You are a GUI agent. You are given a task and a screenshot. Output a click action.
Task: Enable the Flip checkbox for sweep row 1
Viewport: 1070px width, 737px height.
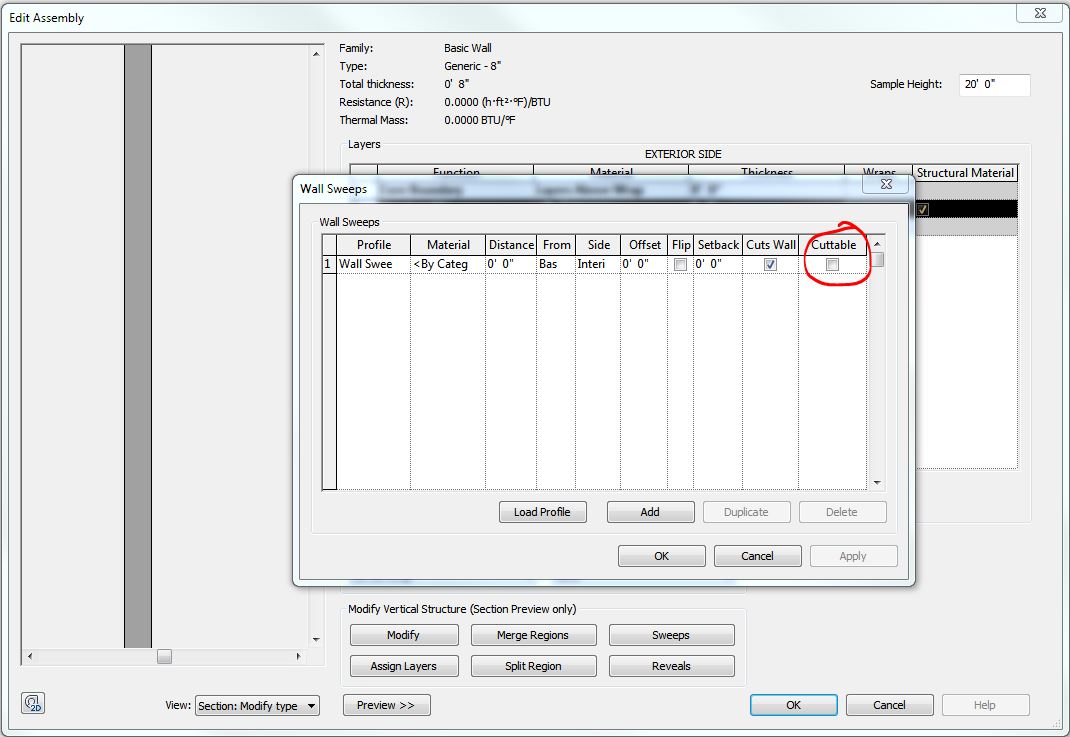[680, 265]
